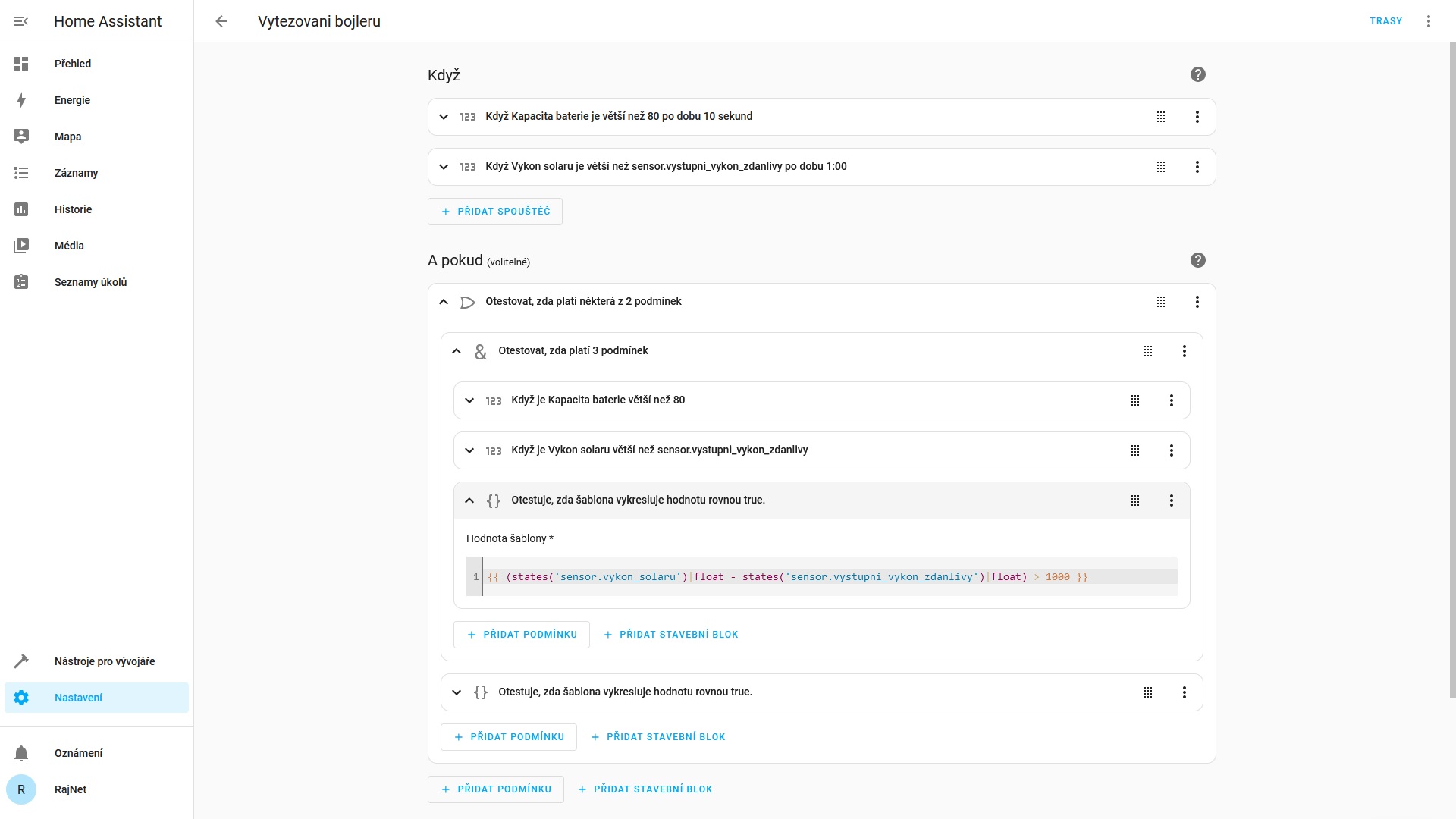Screen dimensions: 1456x819
Task: Click the three-dot menu for battery capacity trigger
Action: click(x=1197, y=116)
